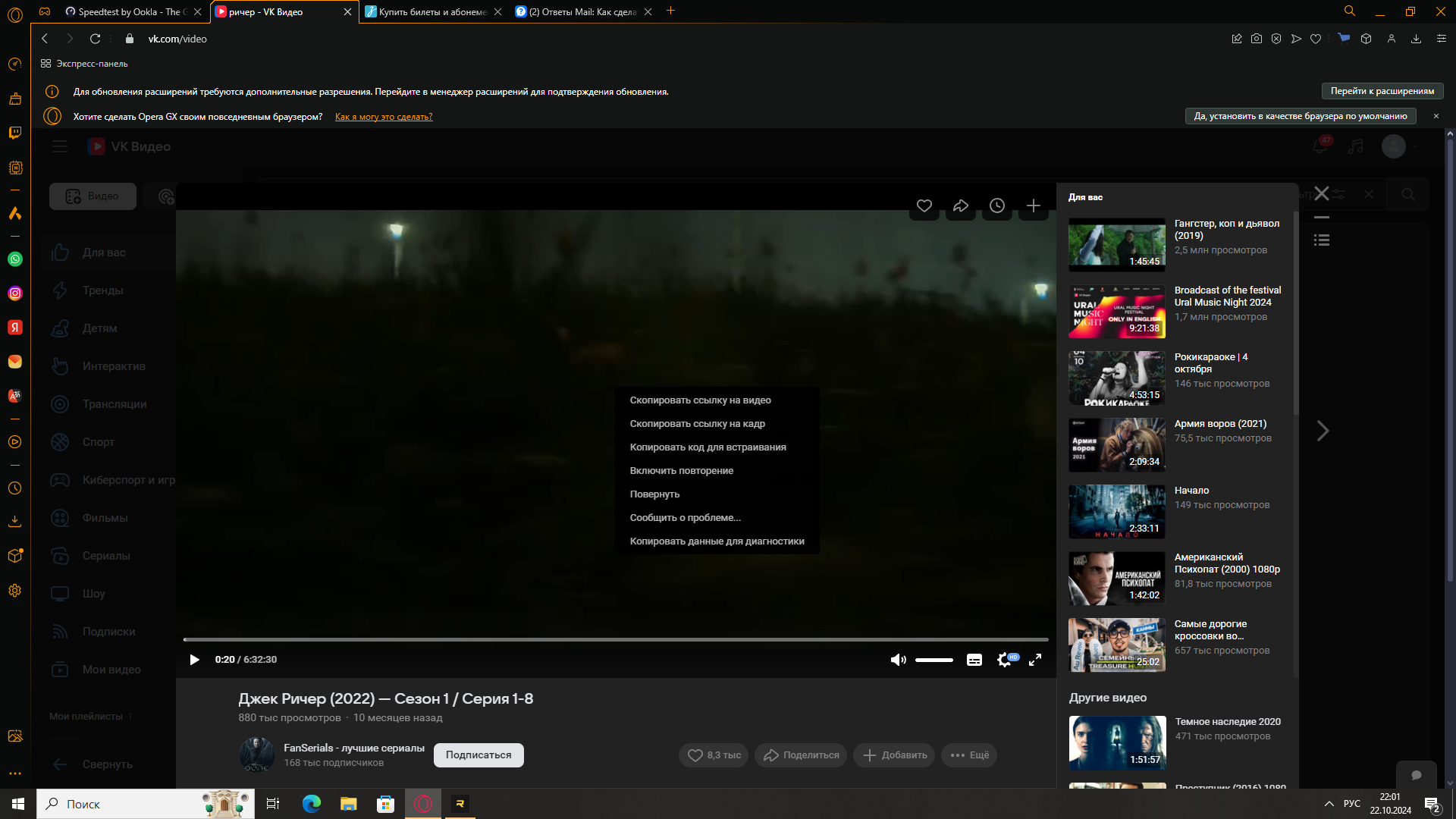Add to Watch Later with clock icon
The width and height of the screenshot is (1456, 819).
[x=997, y=206]
